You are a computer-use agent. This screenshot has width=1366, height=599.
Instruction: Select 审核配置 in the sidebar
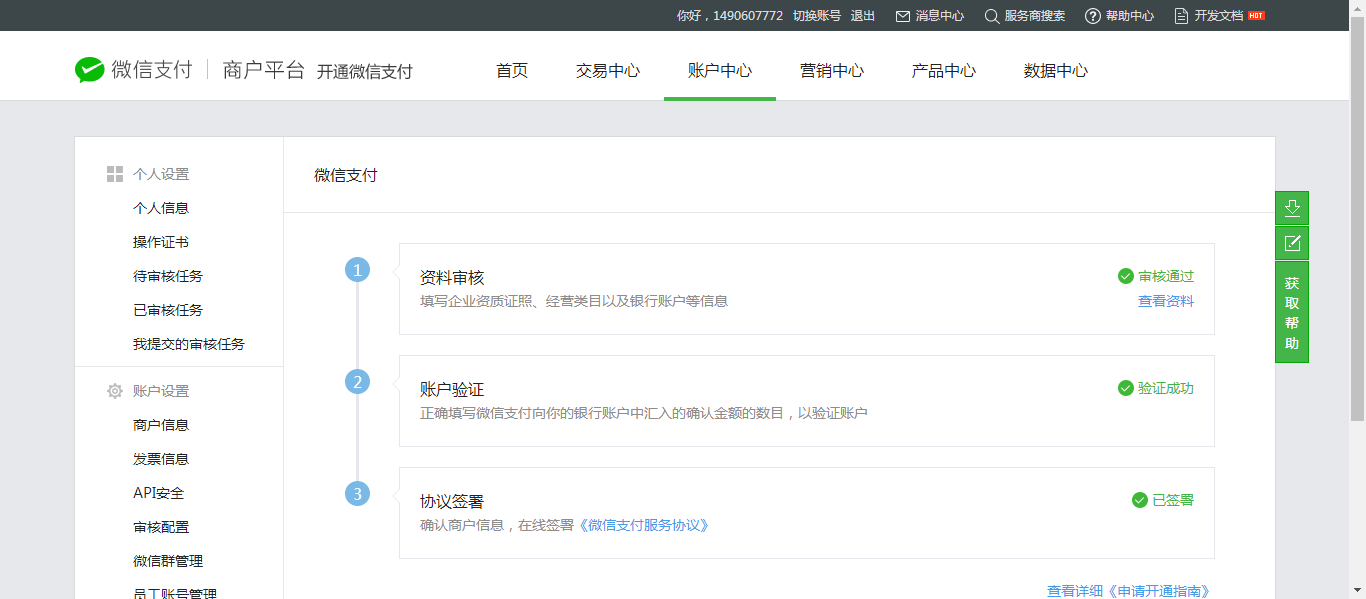pyautogui.click(x=161, y=527)
